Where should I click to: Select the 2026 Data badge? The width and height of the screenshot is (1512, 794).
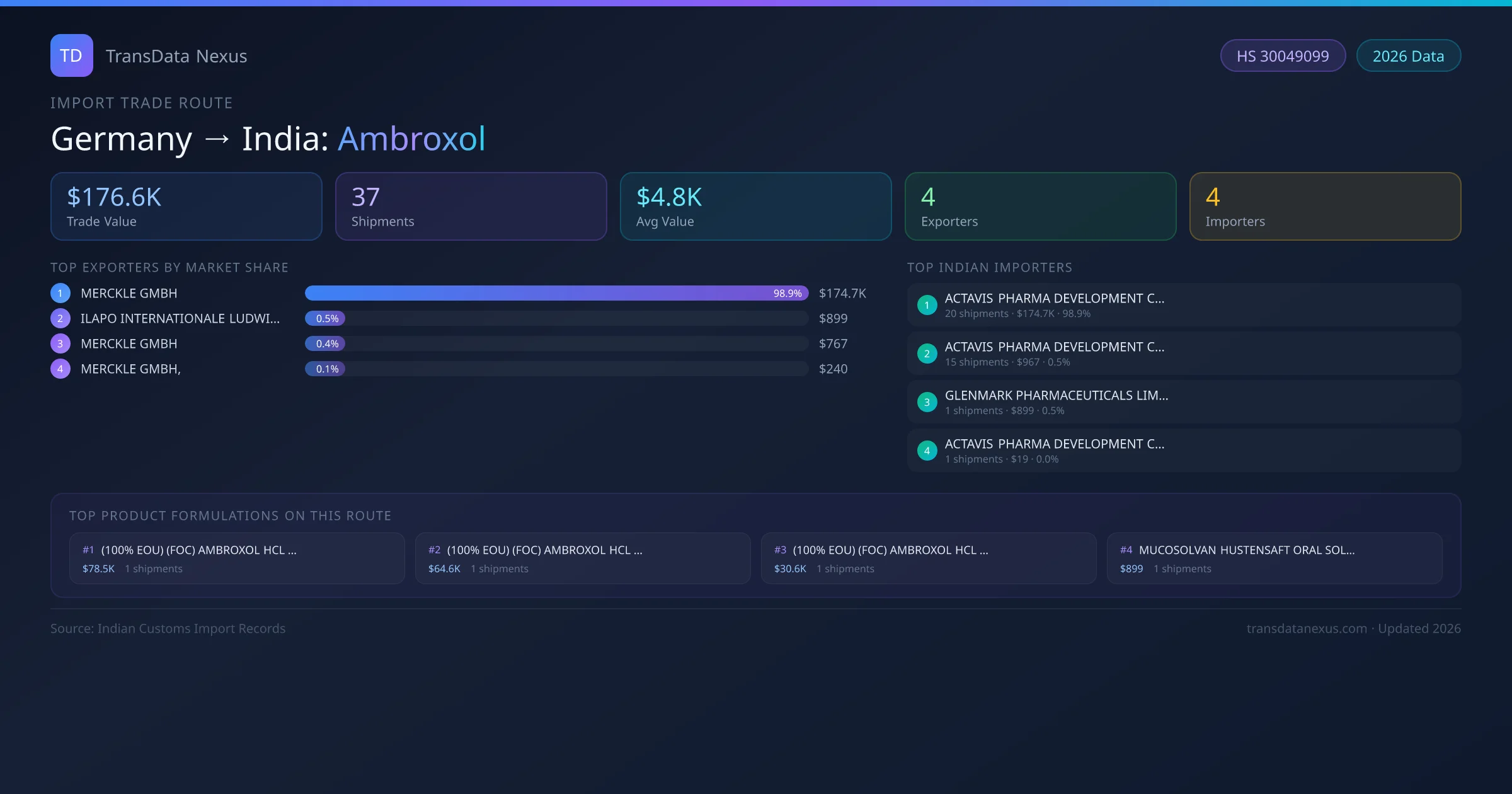[x=1407, y=56]
